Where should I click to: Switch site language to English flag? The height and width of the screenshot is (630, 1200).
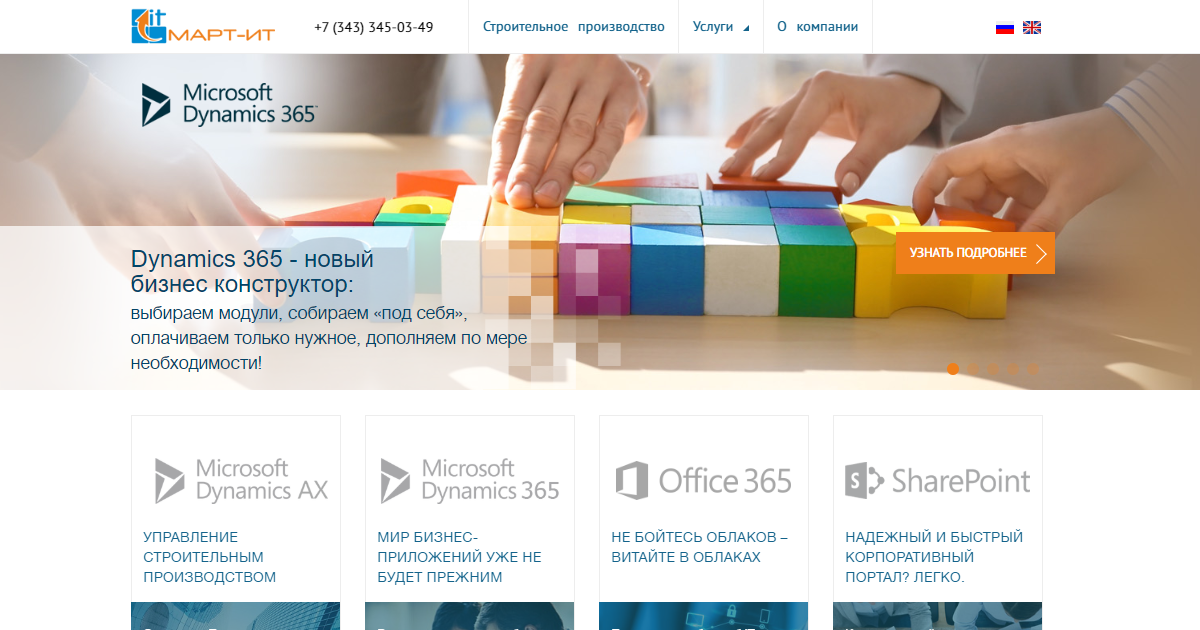click(1032, 28)
